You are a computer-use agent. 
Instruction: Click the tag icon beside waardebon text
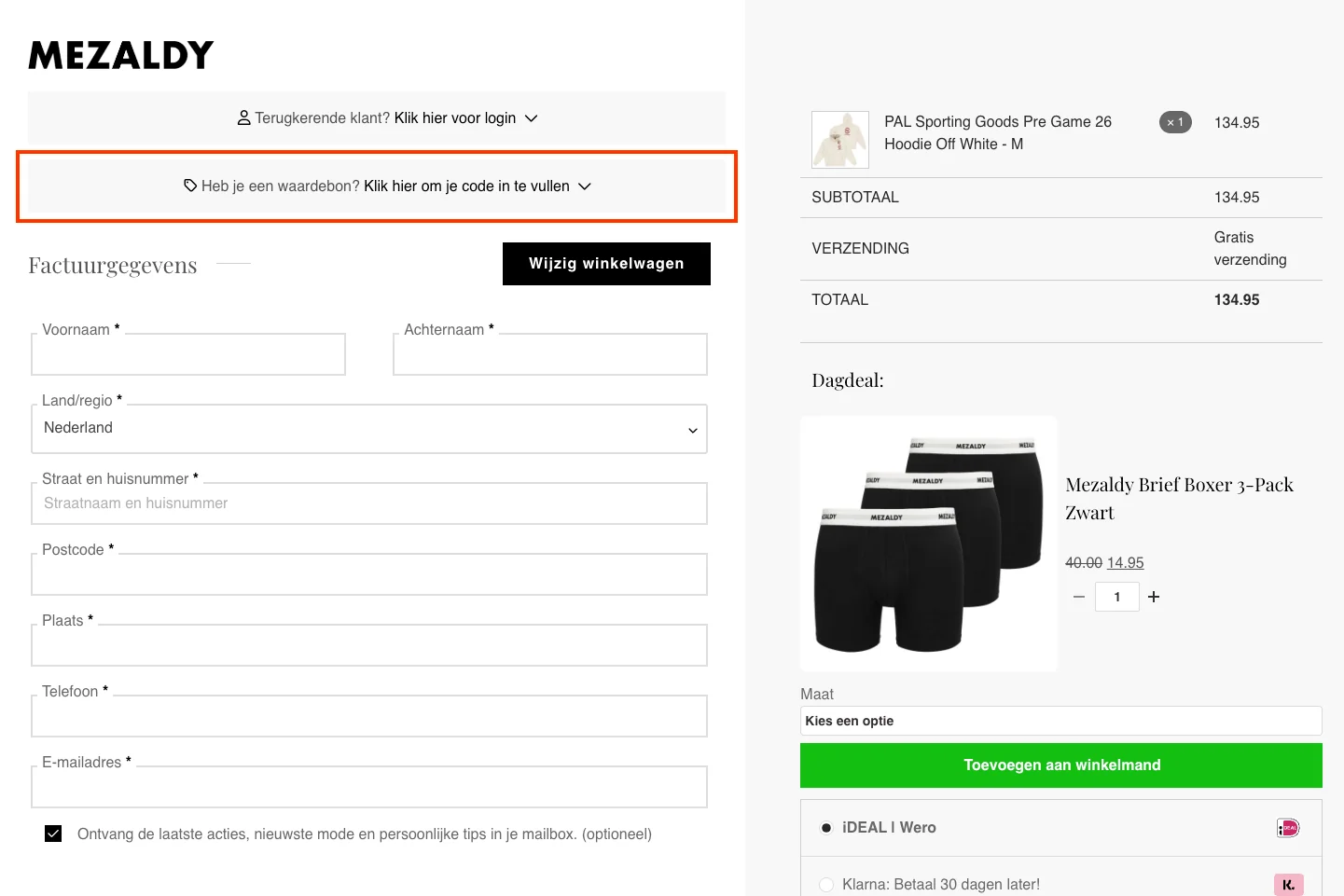[190, 186]
